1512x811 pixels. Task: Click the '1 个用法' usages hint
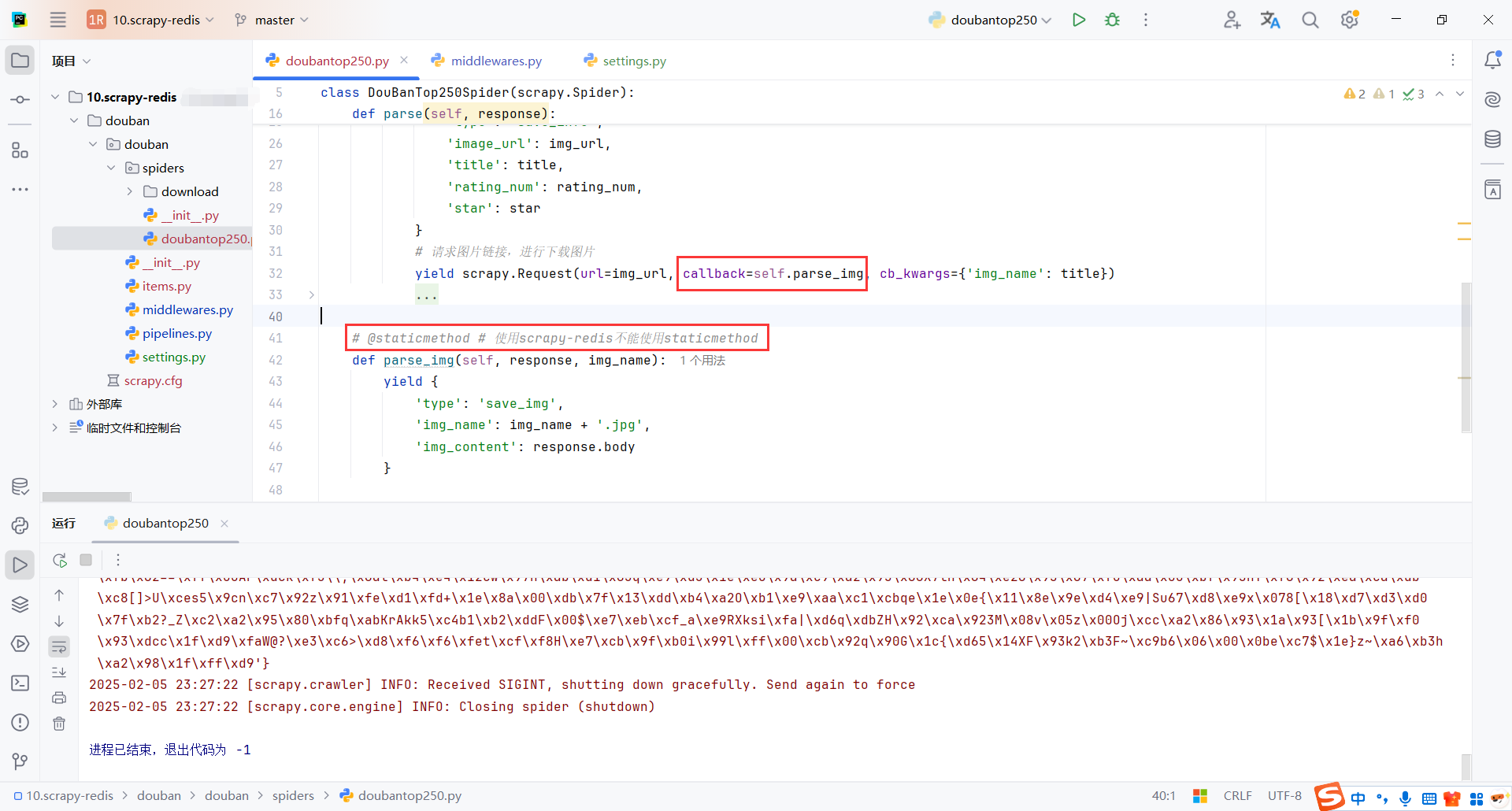[x=702, y=360]
